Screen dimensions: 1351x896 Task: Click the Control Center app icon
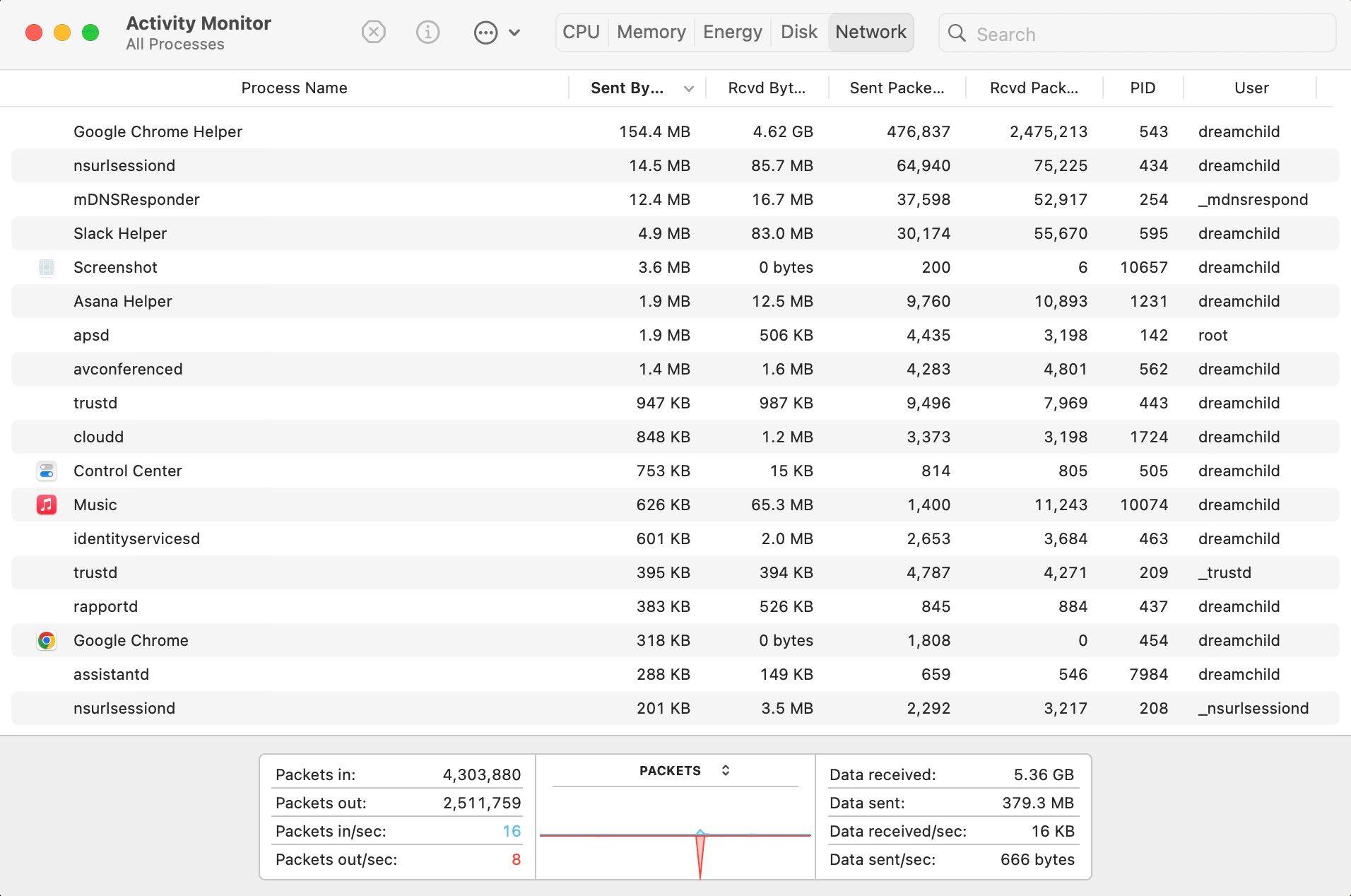(x=47, y=471)
